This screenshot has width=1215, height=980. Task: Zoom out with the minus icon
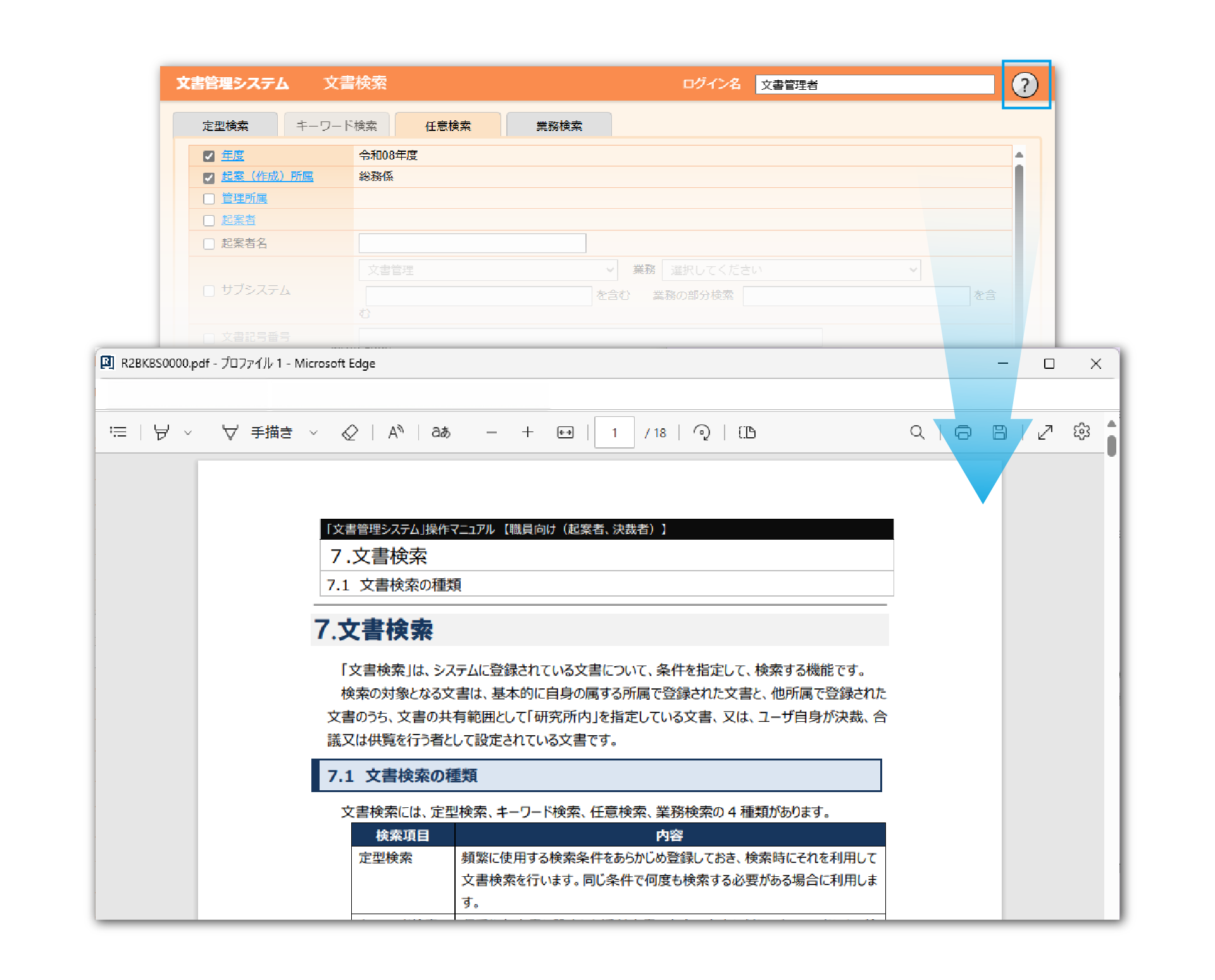[x=492, y=432]
